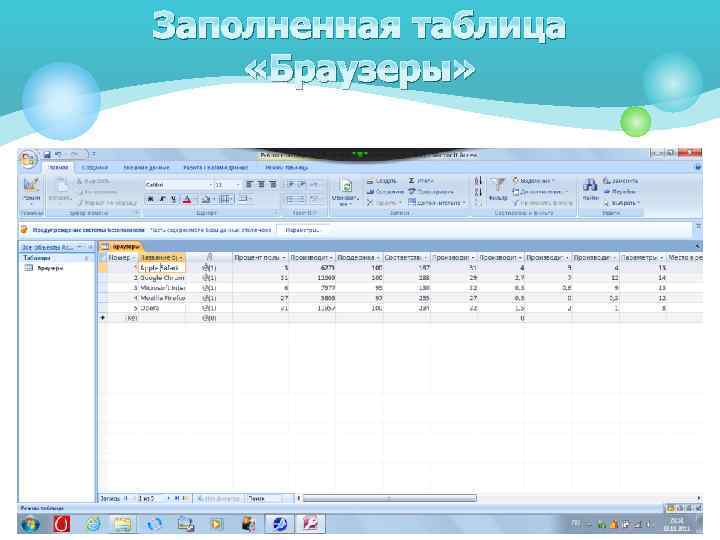This screenshot has width=720, height=540.
Task: Open Internet Explorer on the taskbar
Action: [x=93, y=524]
